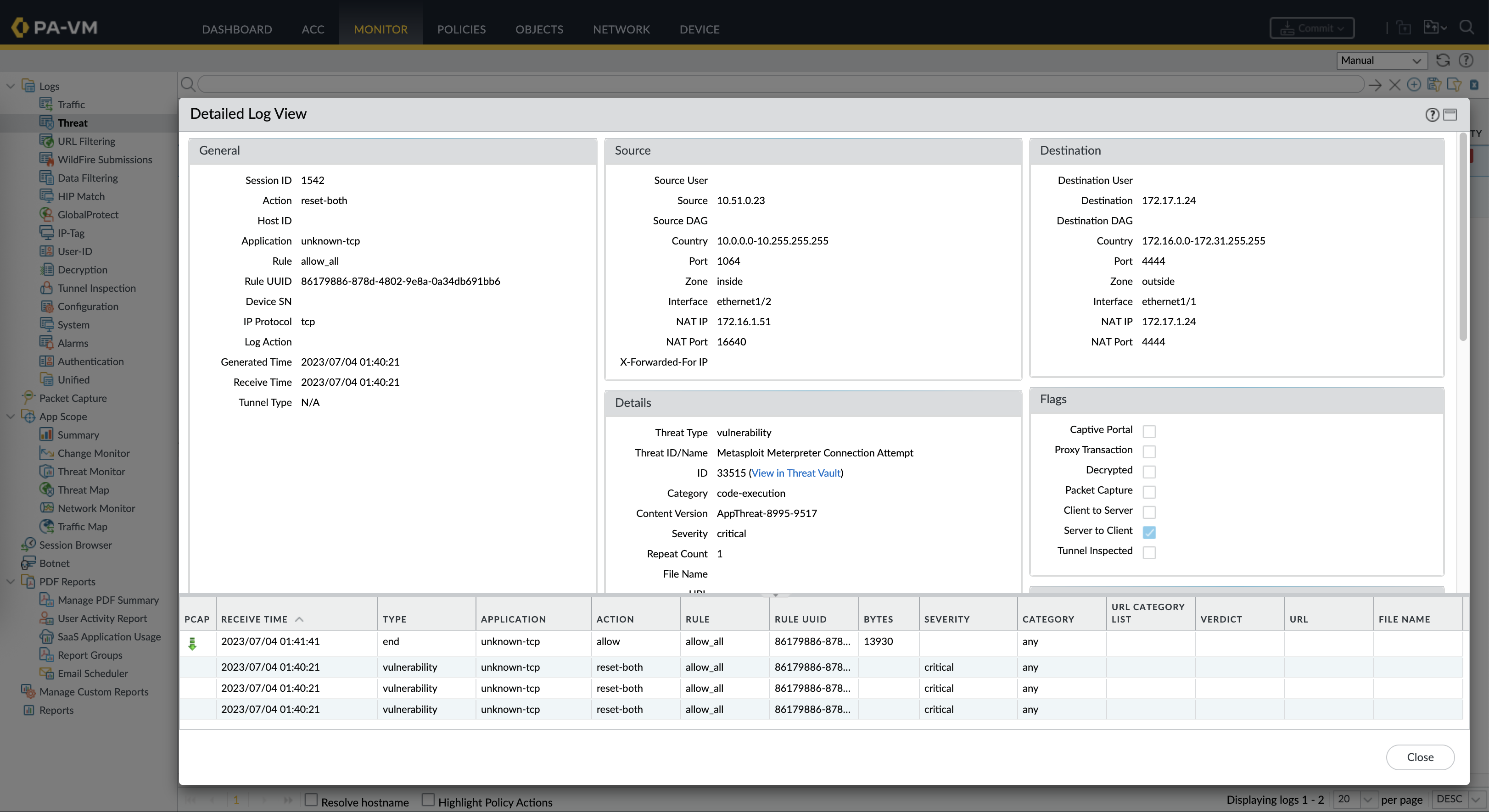The image size is (1489, 812).
Task: Switch to the POLICIES tab
Action: pyautogui.click(x=461, y=29)
